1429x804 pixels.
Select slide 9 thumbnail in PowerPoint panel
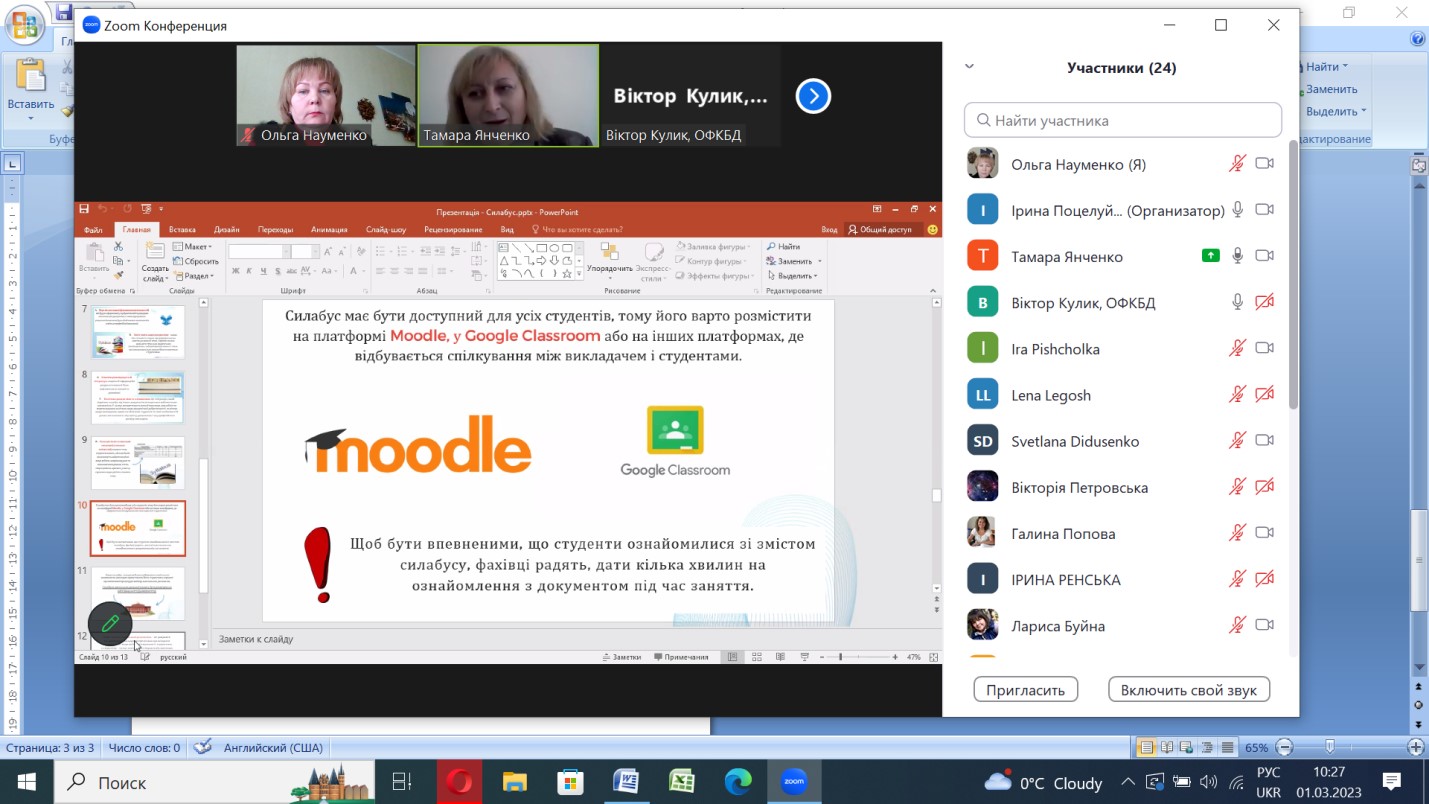[138, 462]
